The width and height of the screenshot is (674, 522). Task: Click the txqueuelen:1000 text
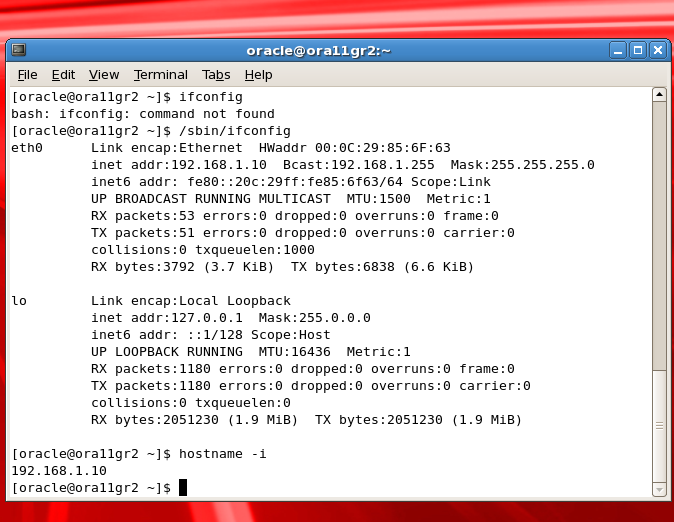pyautogui.click(x=255, y=250)
